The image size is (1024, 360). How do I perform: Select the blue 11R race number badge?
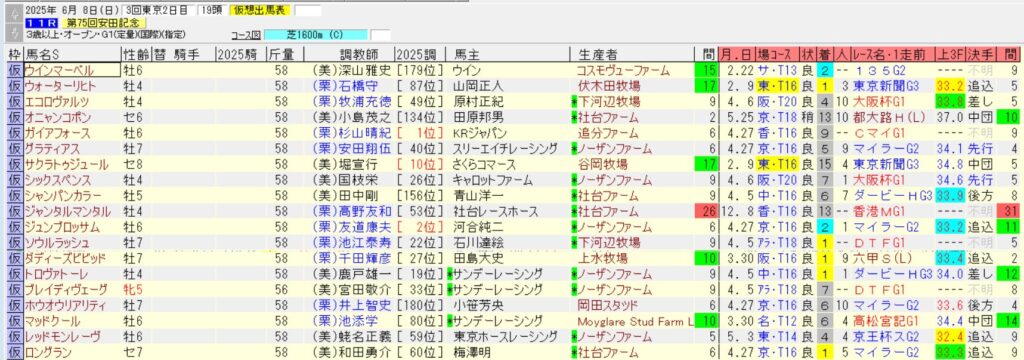click(42, 23)
